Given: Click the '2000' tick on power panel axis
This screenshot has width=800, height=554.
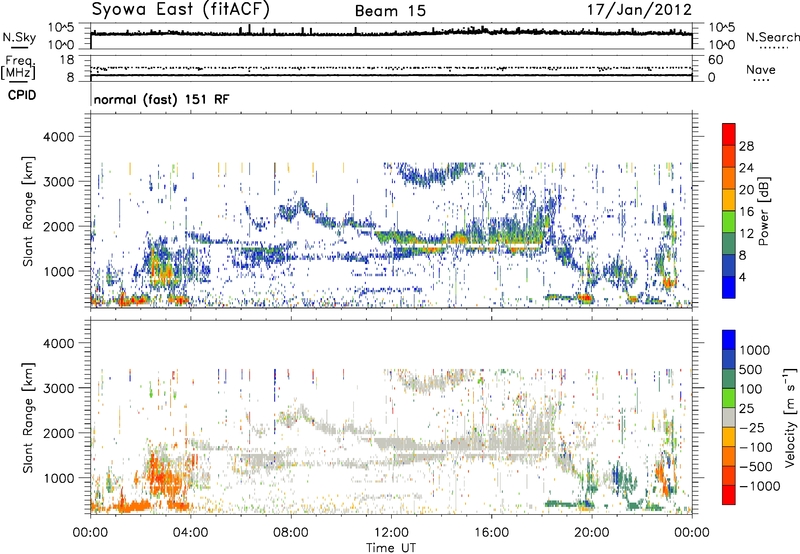Looking at the screenshot, I should click(x=58, y=226).
